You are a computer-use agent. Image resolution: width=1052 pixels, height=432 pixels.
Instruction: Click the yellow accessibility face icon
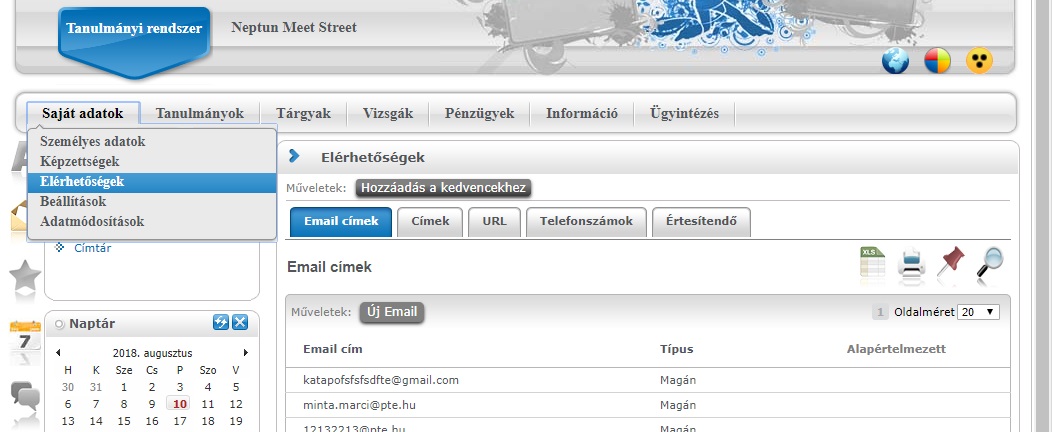[x=979, y=61]
